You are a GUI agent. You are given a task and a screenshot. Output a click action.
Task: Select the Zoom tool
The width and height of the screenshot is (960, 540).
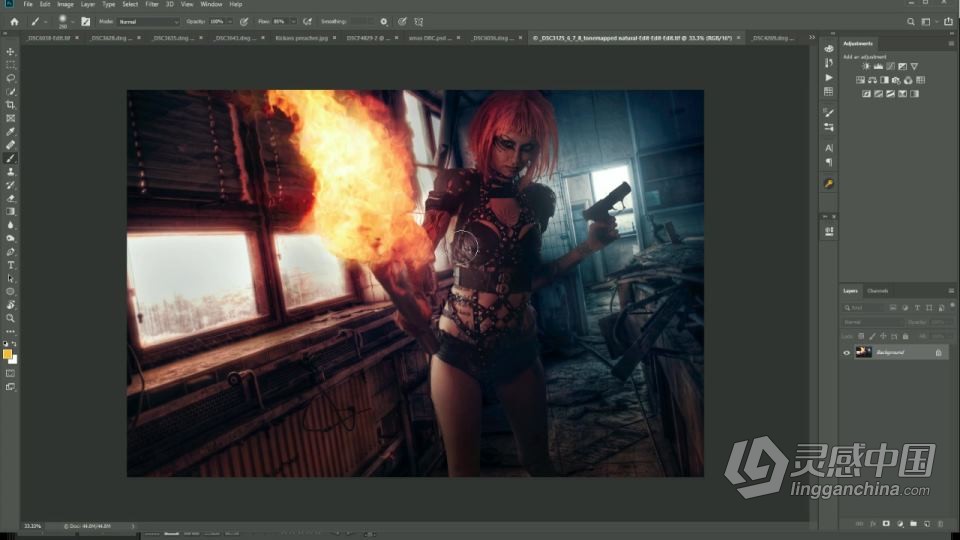[x=10, y=318]
